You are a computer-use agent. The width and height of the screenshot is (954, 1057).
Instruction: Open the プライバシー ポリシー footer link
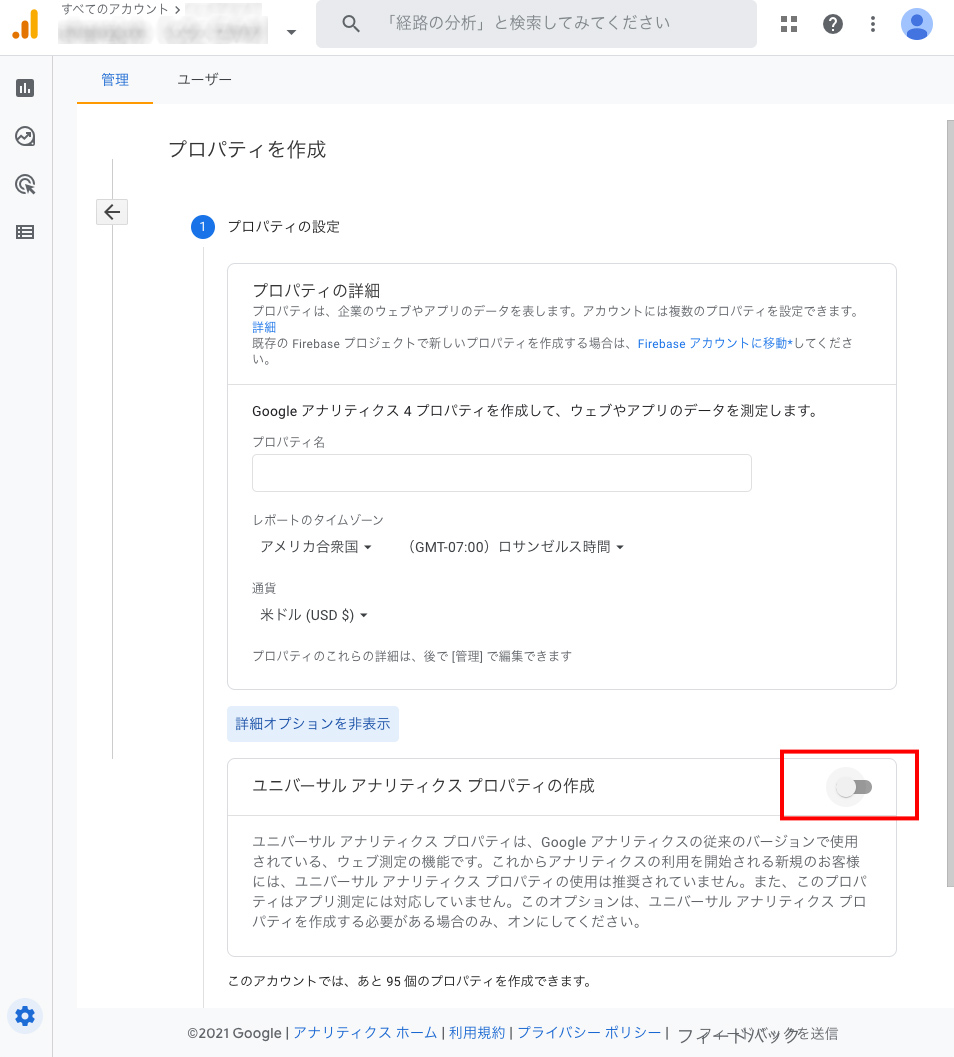point(589,1033)
